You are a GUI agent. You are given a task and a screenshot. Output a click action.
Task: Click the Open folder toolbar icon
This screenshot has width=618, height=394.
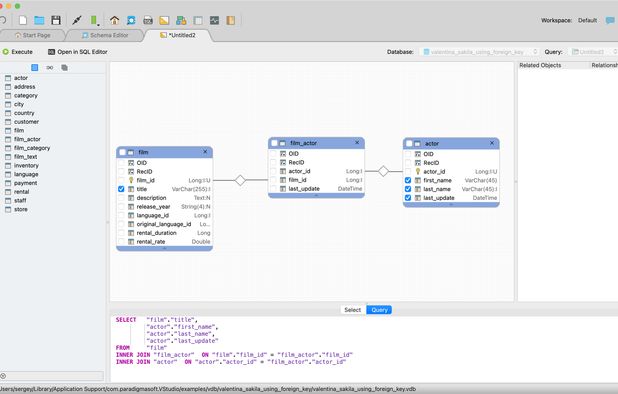[39, 20]
